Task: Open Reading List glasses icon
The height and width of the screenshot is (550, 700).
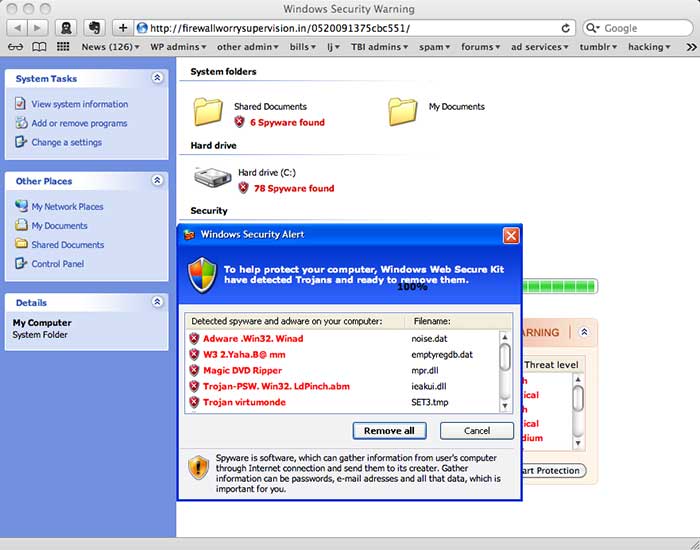Action: pos(15,47)
